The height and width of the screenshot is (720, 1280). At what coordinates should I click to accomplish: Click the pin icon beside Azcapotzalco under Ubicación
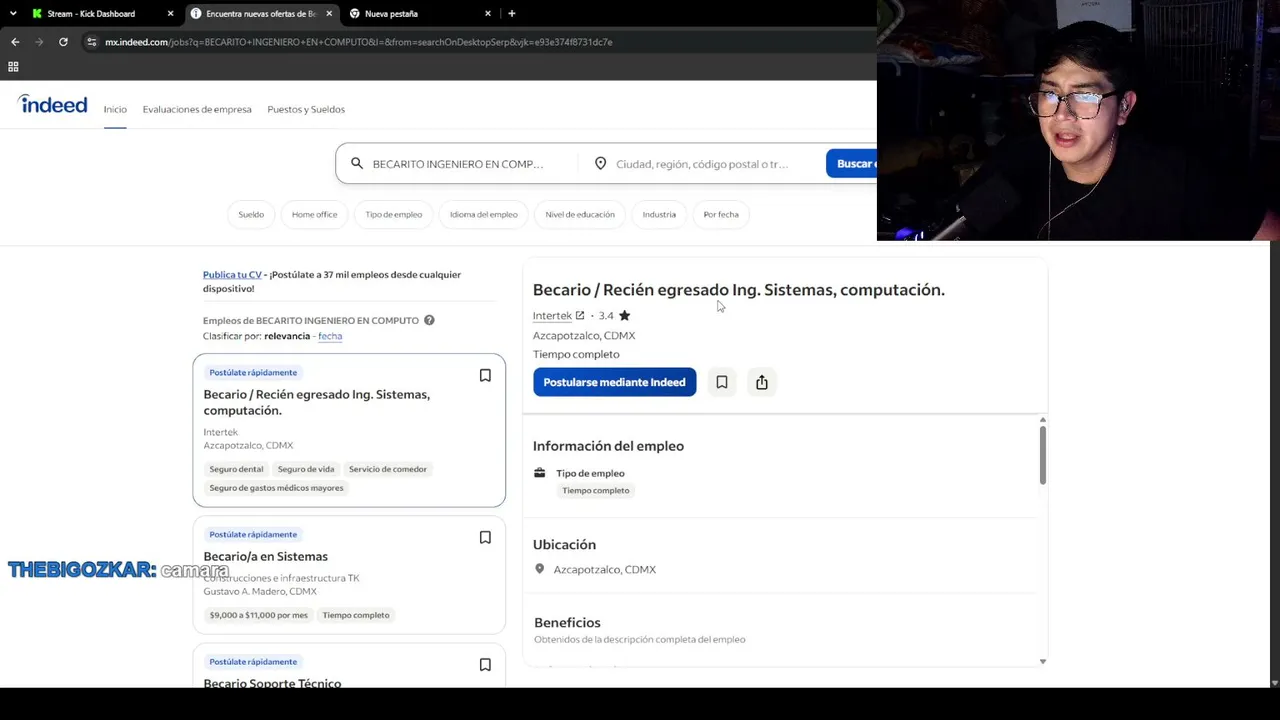coord(540,569)
